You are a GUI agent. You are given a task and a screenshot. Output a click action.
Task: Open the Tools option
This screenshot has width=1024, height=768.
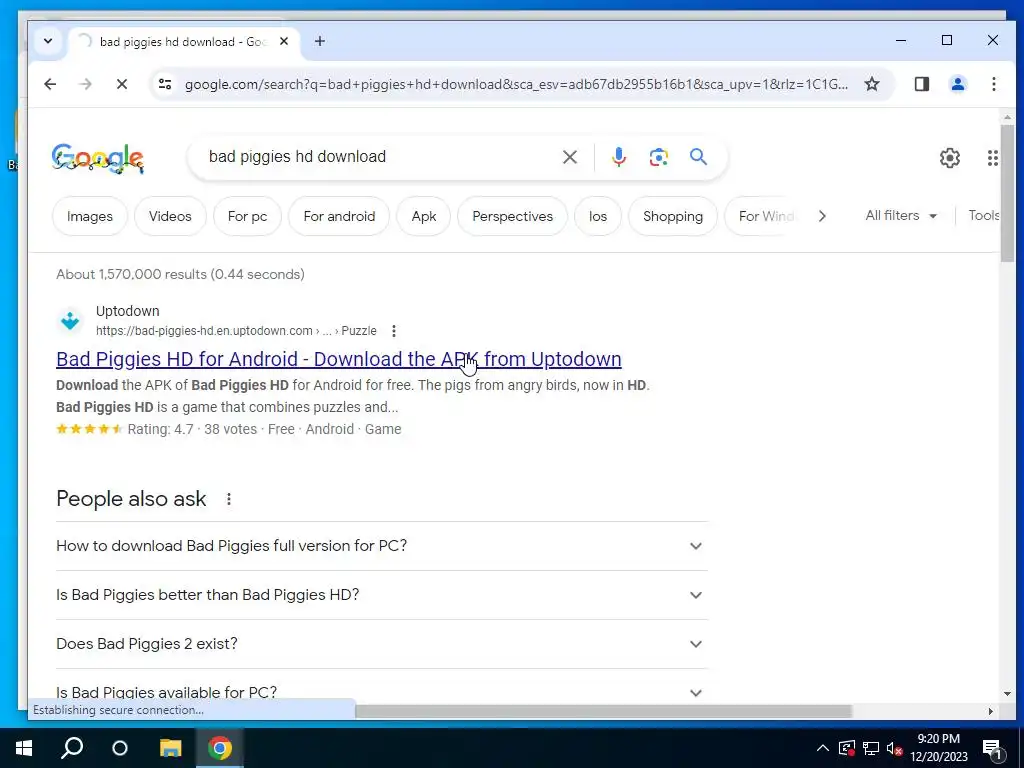984,216
